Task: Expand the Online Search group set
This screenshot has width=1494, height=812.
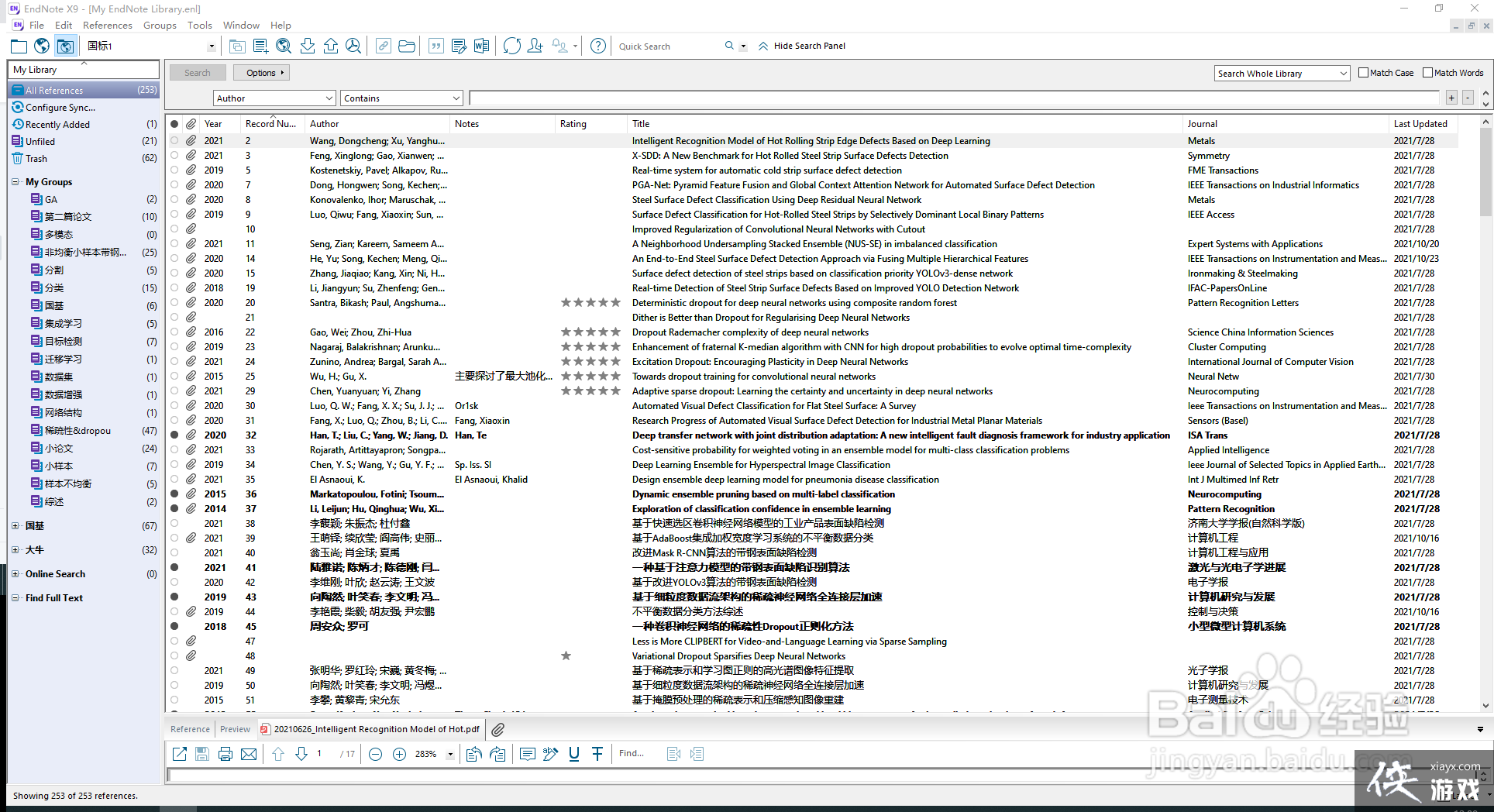Action: click(x=15, y=574)
